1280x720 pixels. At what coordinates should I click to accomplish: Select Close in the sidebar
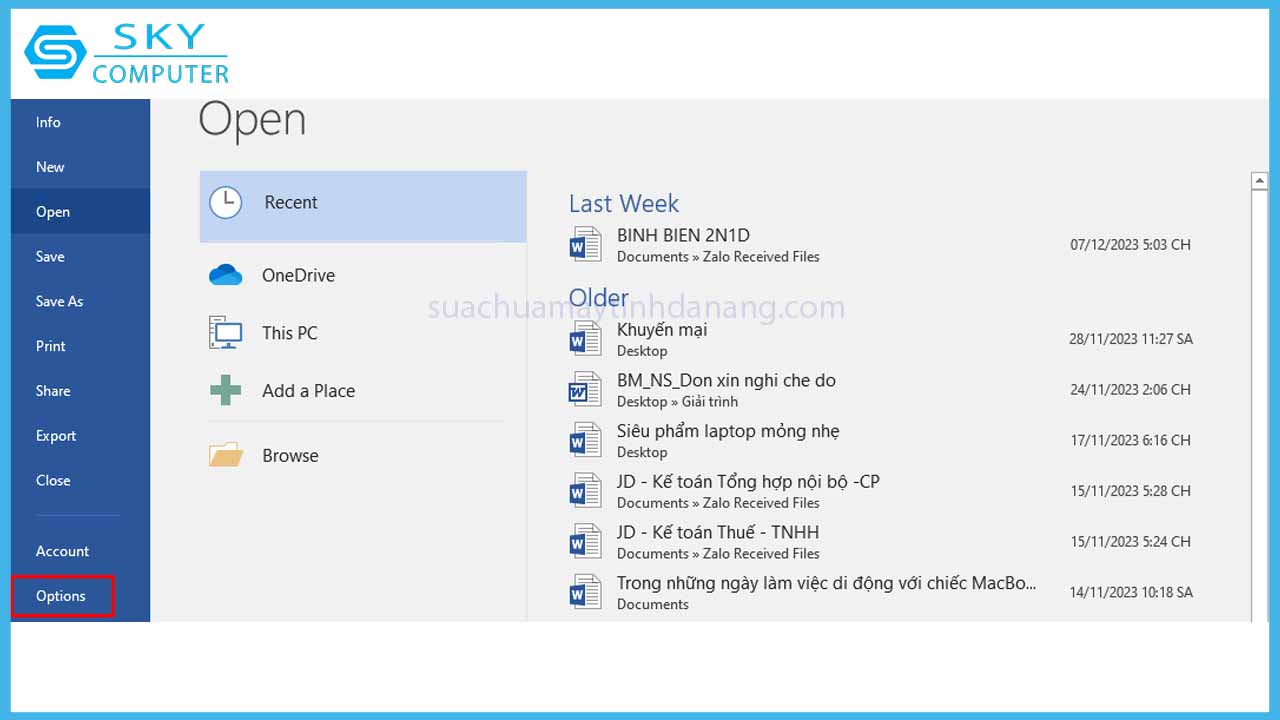tap(80, 480)
